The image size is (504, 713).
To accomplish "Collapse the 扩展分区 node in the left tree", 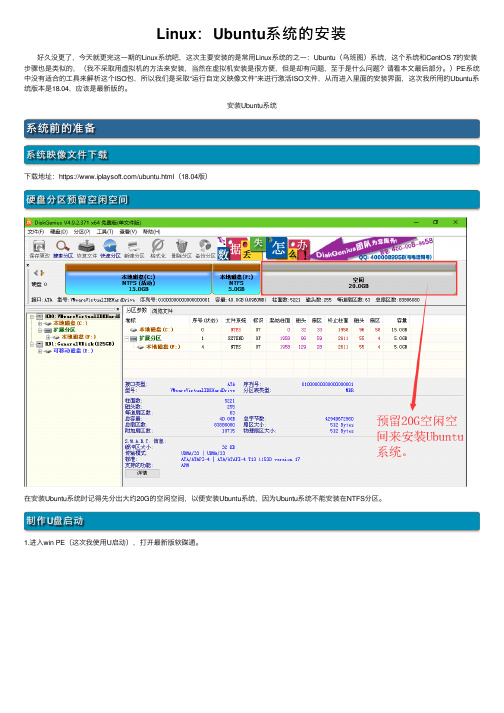I will coord(40,330).
